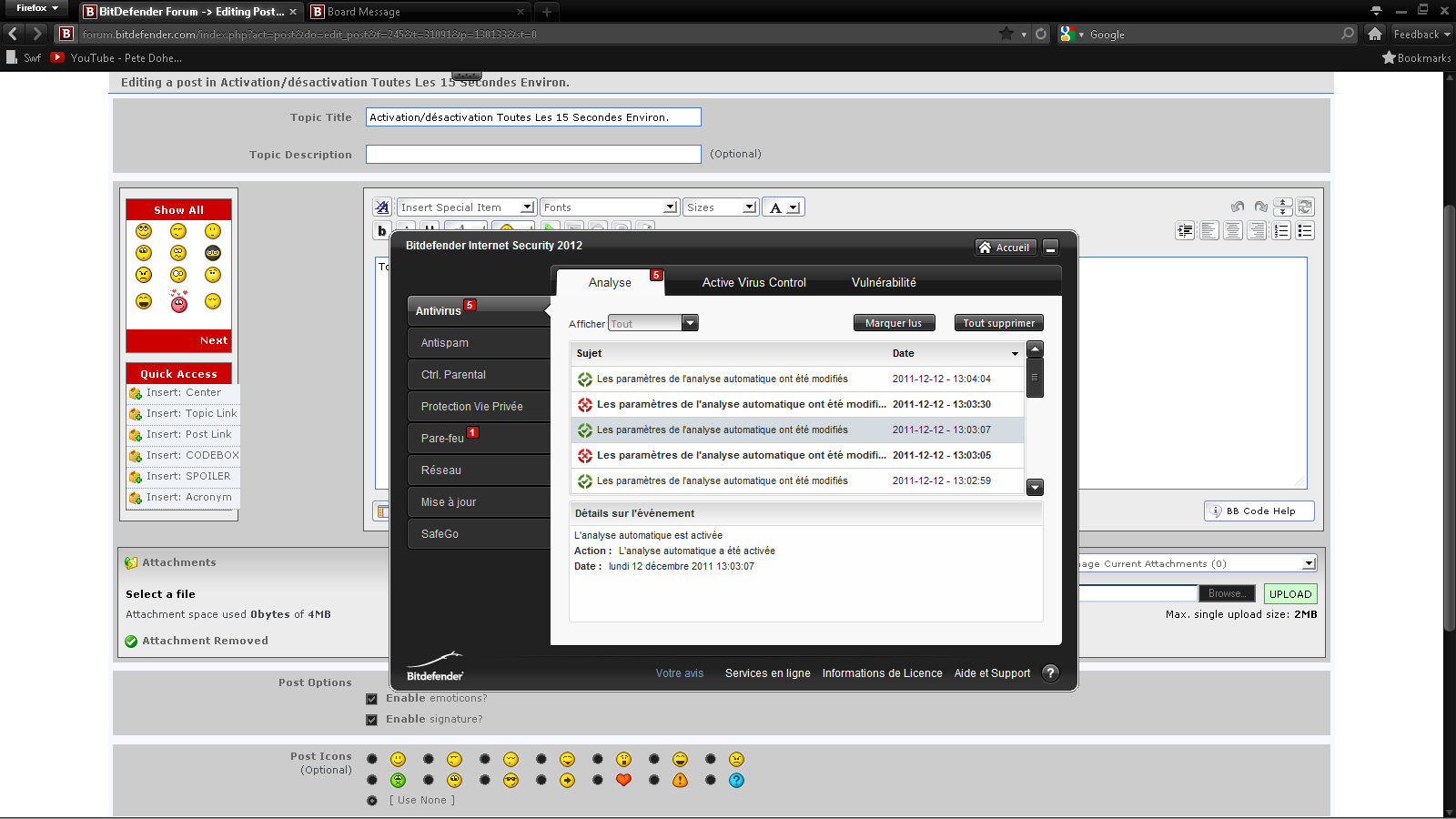This screenshot has width=1456, height=819.
Task: Minimize the Bitdefender window with dash button
Action: coord(1051,248)
